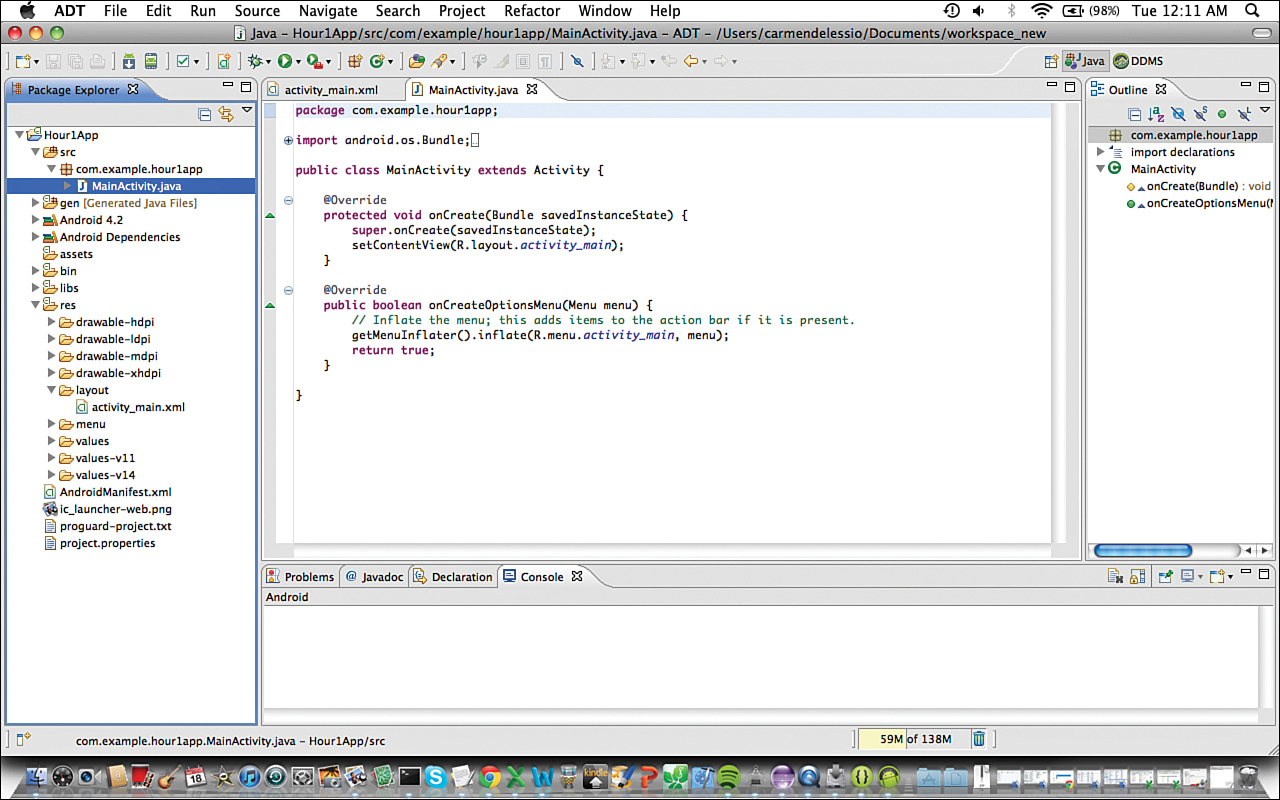Screen dimensions: 1280x800
Task: Switch to the Problems tab
Action: pyautogui.click(x=300, y=577)
